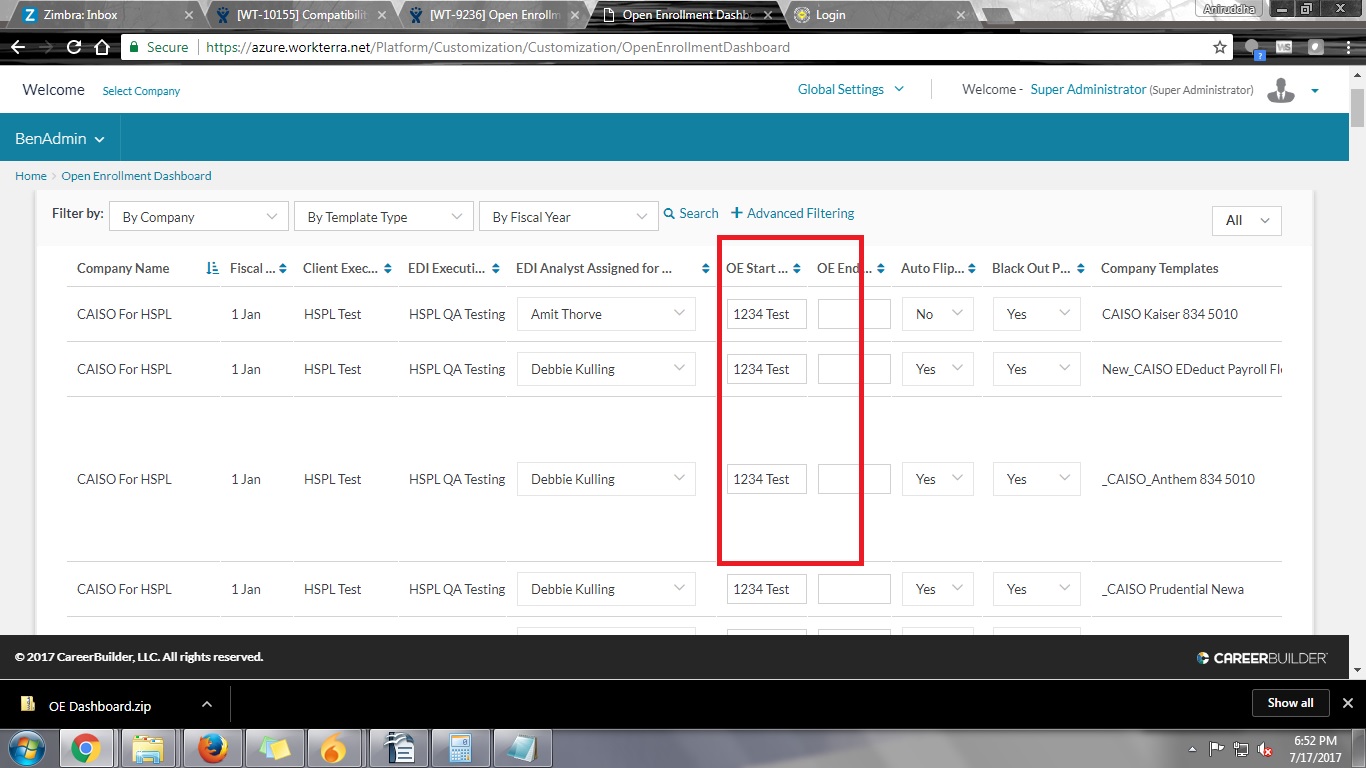Open Firefox from the Windows taskbar
The image size is (1366, 768).
(211, 747)
